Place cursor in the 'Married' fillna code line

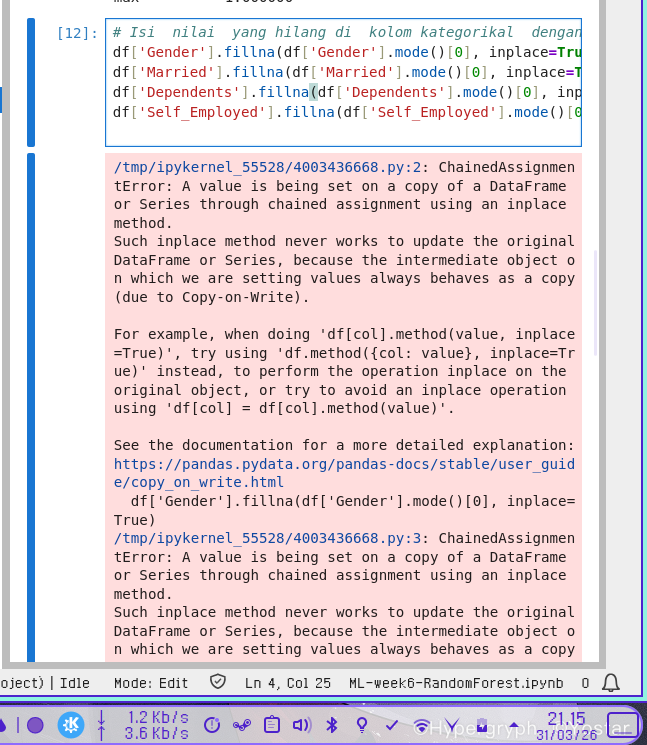[x=347, y=72]
